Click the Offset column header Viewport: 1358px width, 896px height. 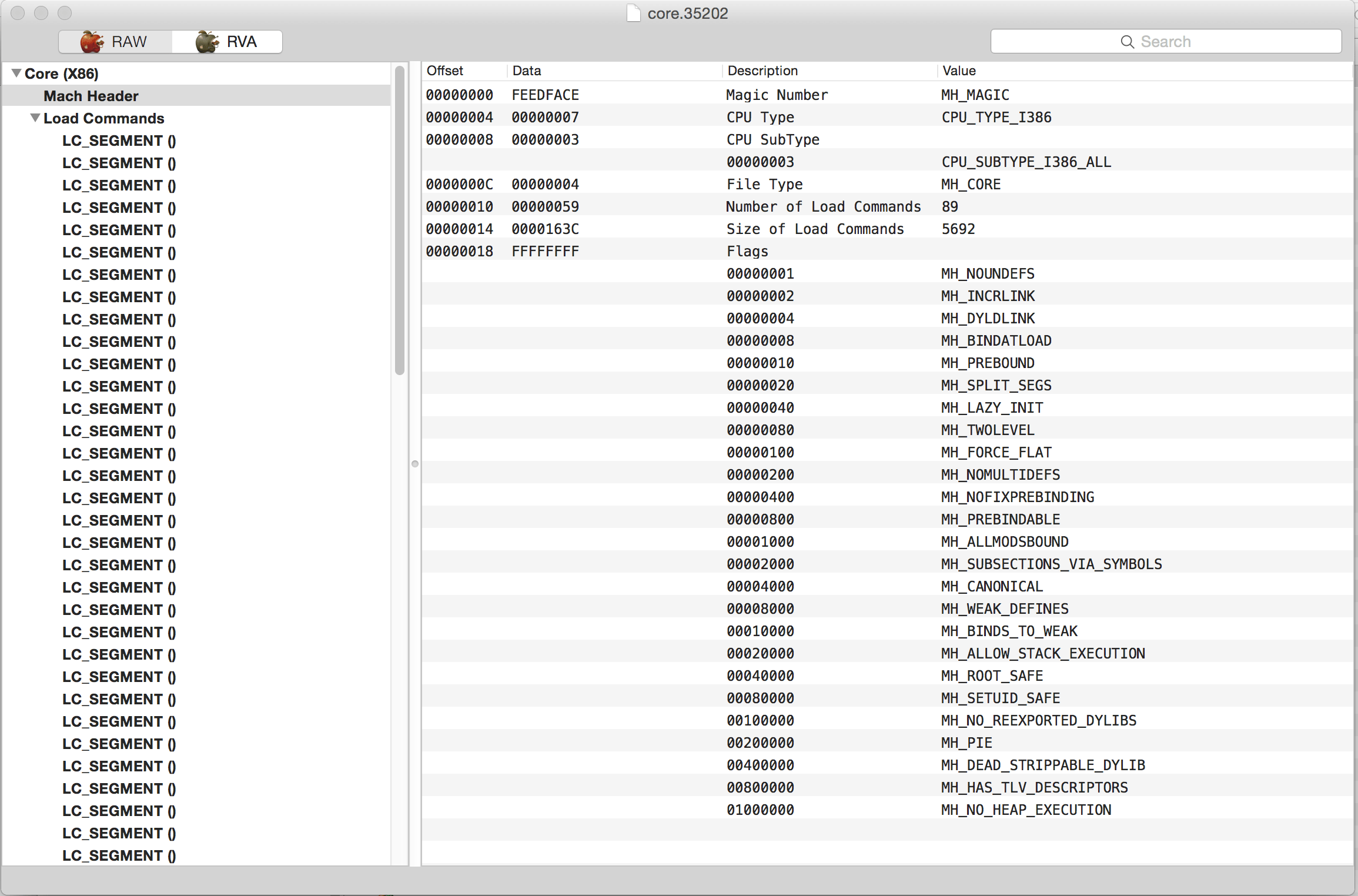coord(445,71)
